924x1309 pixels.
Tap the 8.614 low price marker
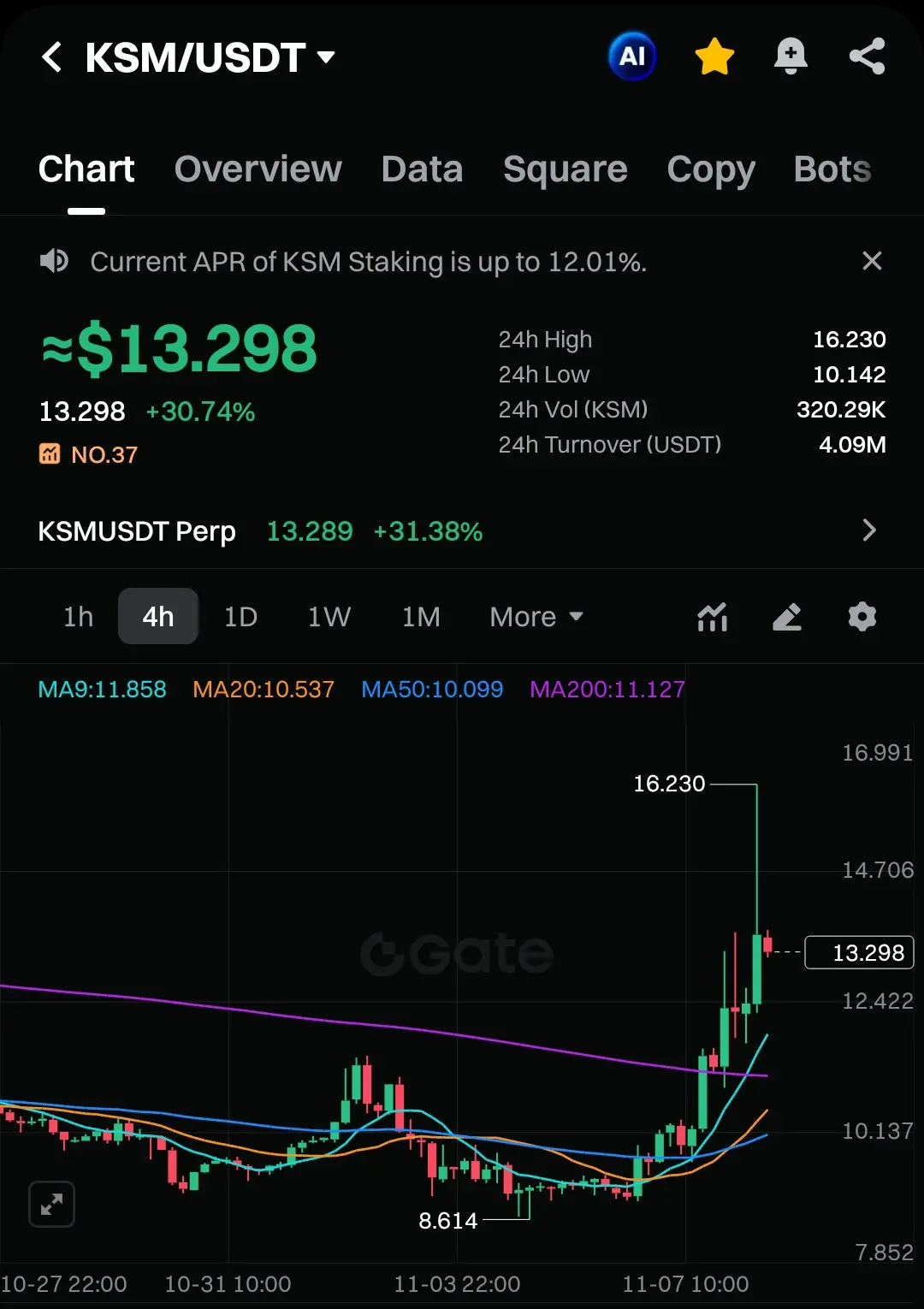447,1221
